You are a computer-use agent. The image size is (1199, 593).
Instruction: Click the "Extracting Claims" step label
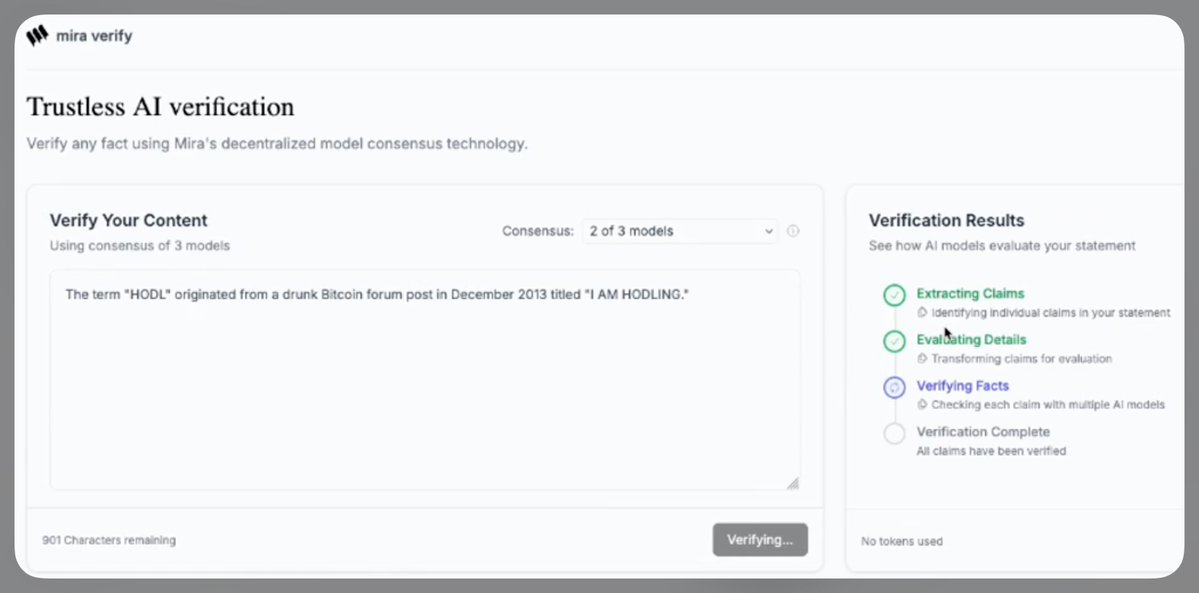coord(970,293)
